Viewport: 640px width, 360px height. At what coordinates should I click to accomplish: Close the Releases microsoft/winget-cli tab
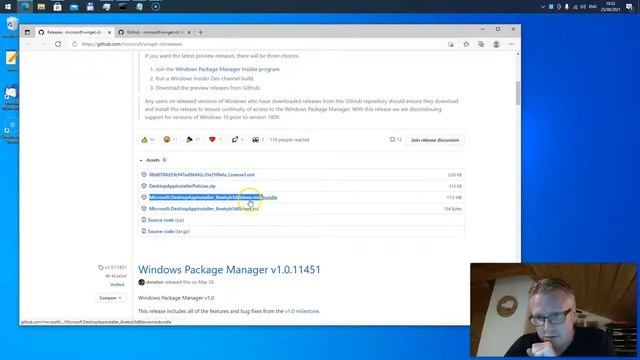(109, 32)
